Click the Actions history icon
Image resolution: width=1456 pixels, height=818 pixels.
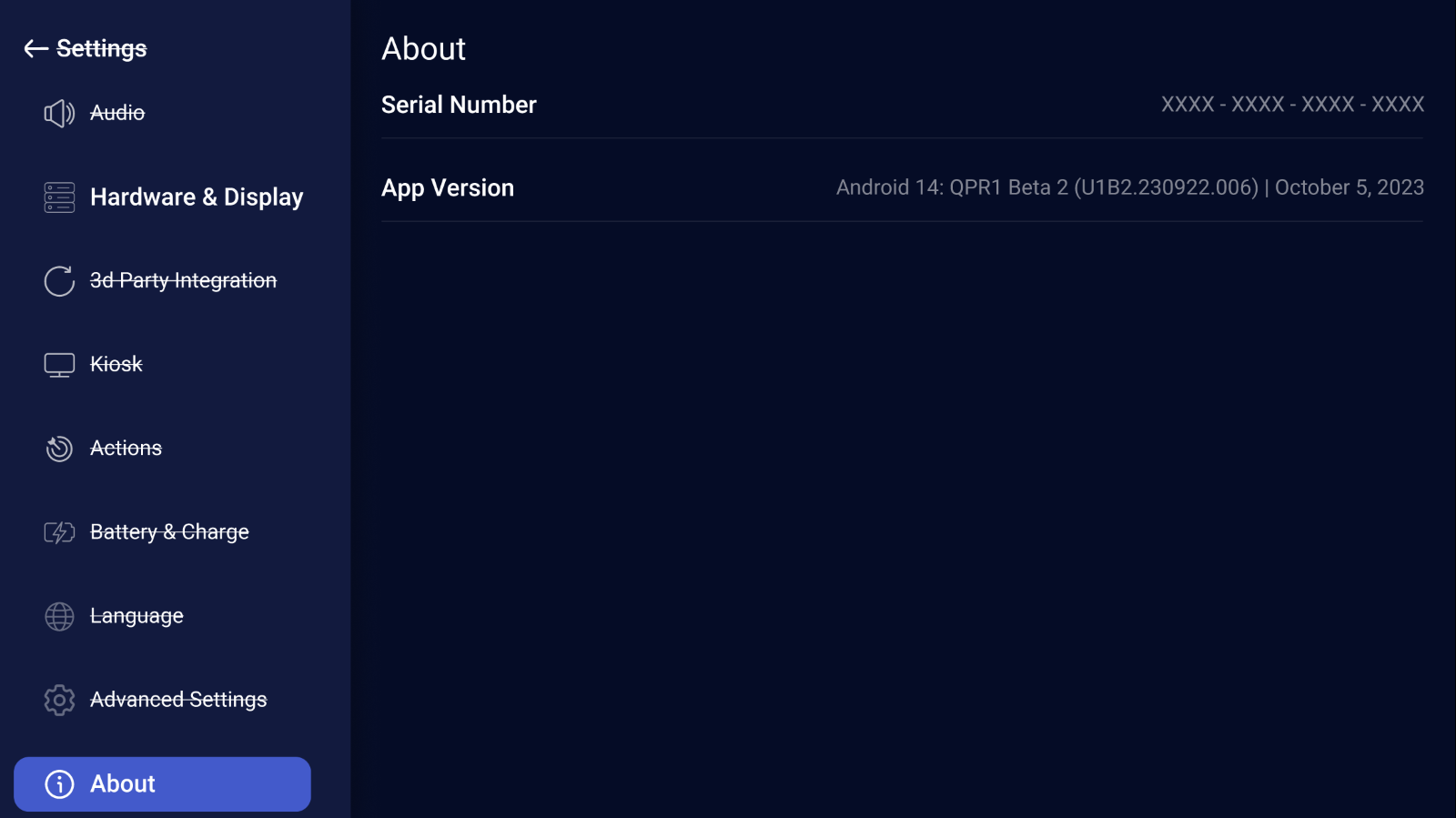(x=59, y=449)
